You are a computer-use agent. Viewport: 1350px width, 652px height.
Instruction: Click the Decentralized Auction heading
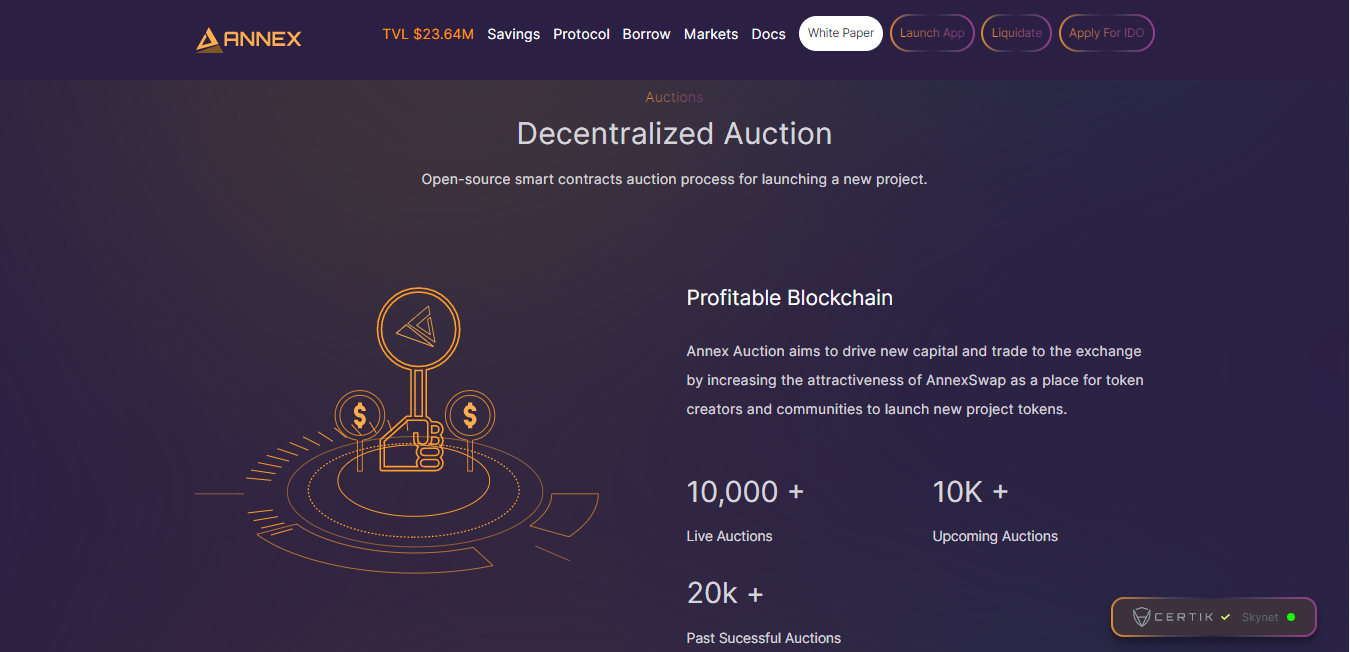point(674,134)
